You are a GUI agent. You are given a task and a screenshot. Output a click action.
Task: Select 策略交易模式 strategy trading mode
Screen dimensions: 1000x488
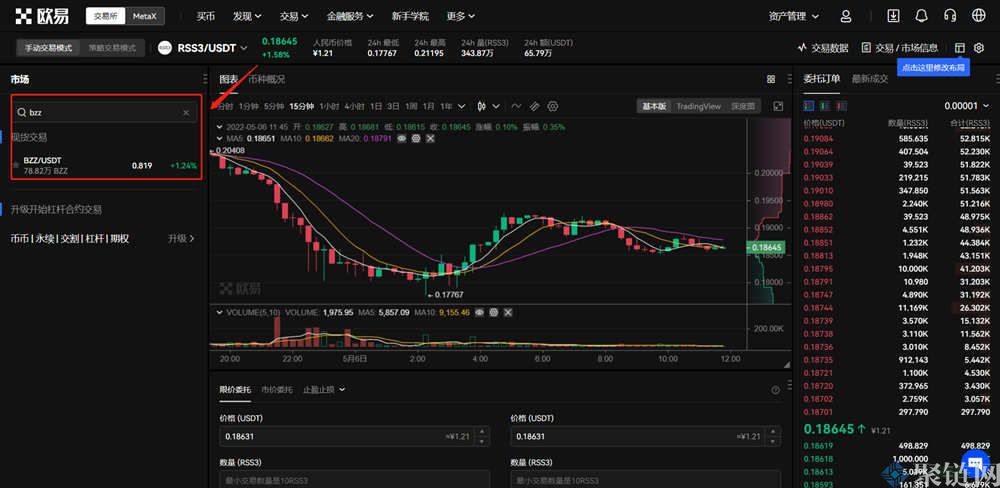coord(112,48)
